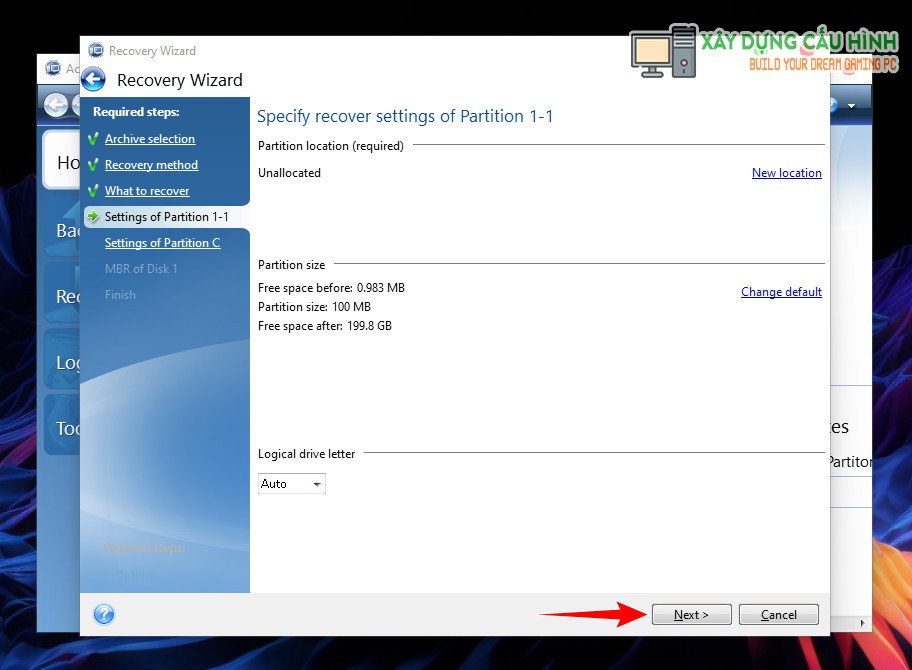Screen dimensions: 912x670
Task: Open the What to recover step
Action: (x=147, y=191)
